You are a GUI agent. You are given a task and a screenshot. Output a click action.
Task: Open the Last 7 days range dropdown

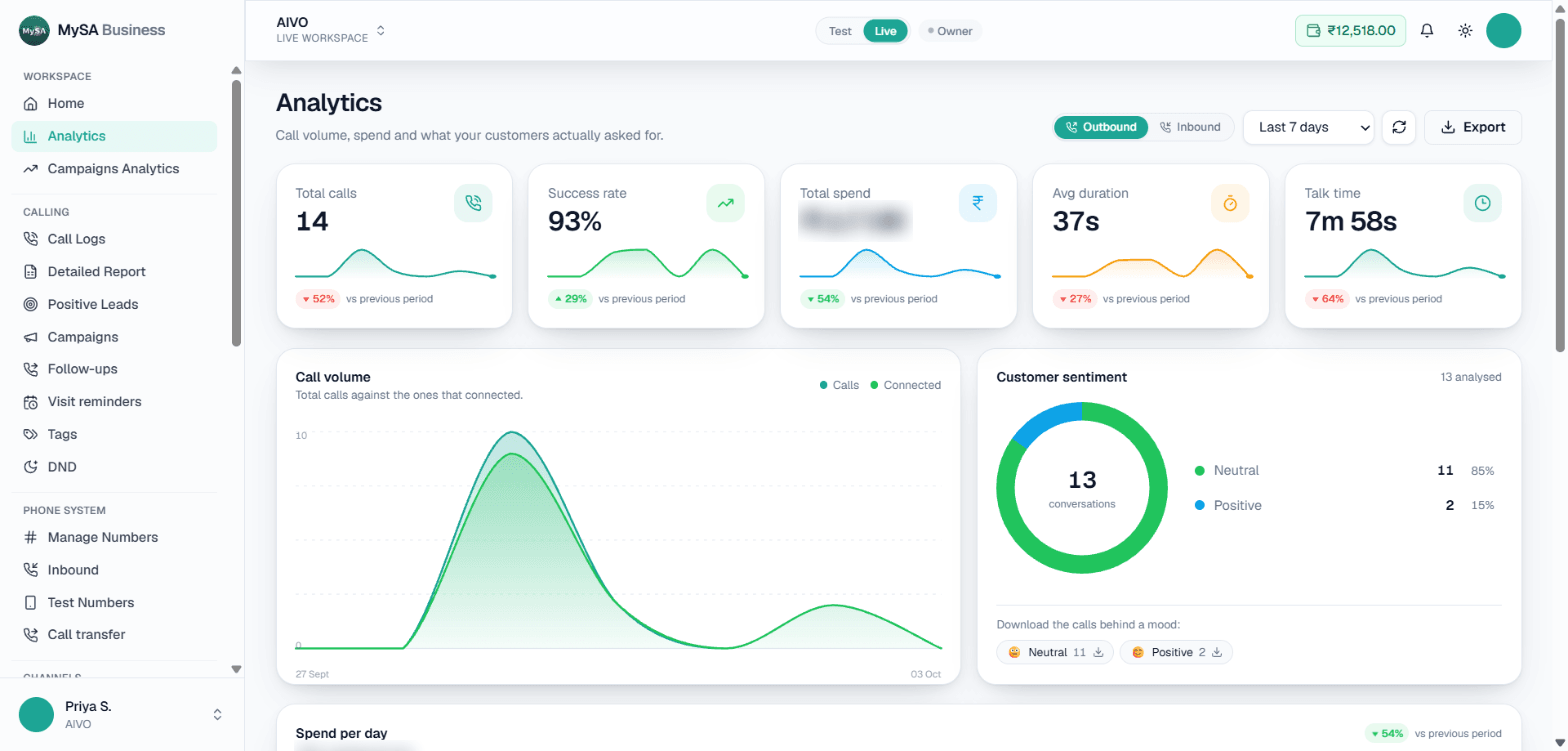pyautogui.click(x=1309, y=127)
